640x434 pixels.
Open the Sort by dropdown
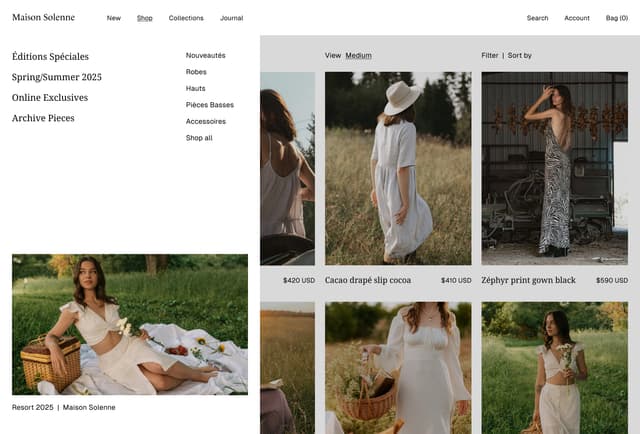pos(520,56)
